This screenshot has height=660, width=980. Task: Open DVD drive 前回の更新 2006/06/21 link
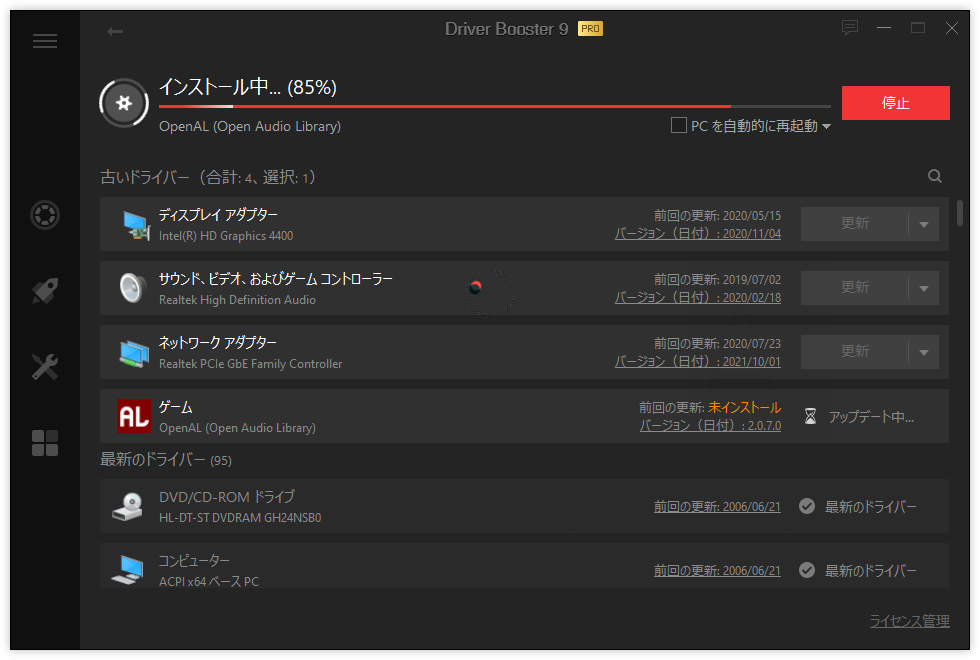(717, 507)
